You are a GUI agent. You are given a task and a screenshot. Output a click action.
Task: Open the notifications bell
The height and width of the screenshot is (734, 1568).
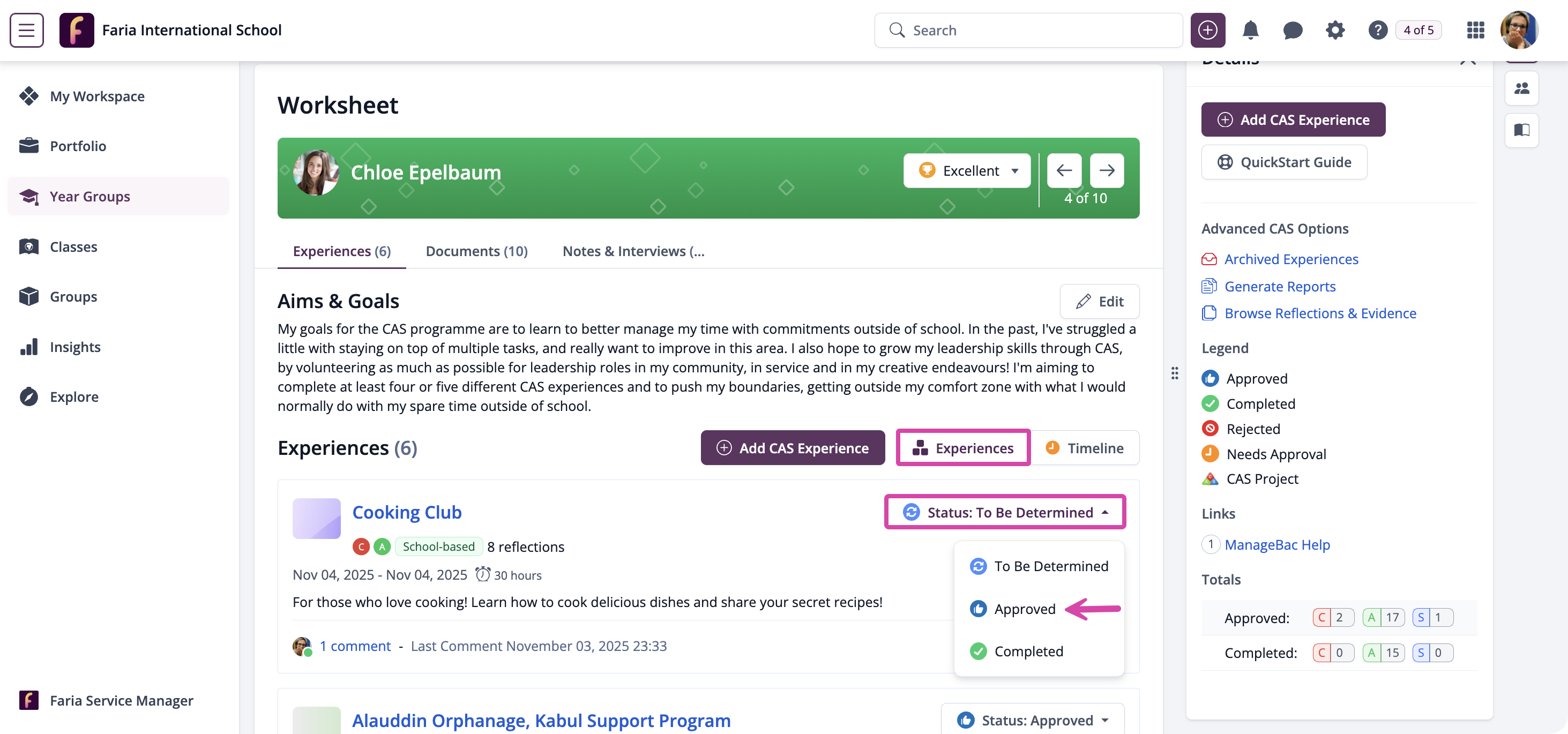point(1250,30)
